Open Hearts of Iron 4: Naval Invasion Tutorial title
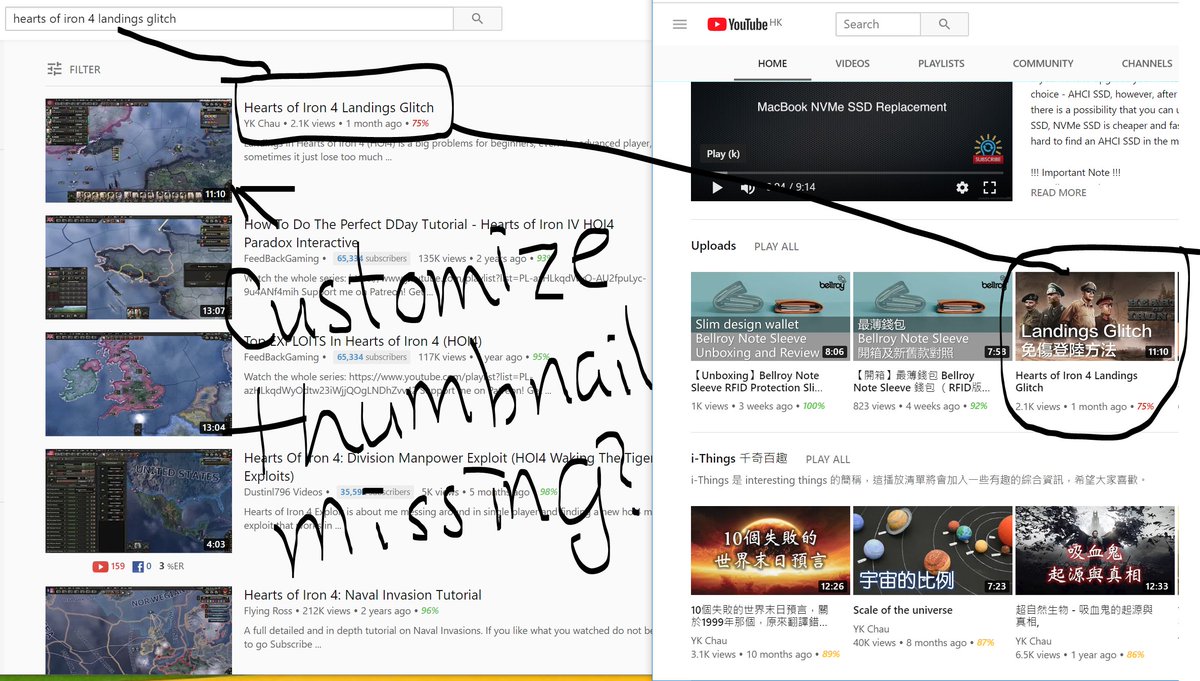The image size is (1200, 681). coord(363,595)
